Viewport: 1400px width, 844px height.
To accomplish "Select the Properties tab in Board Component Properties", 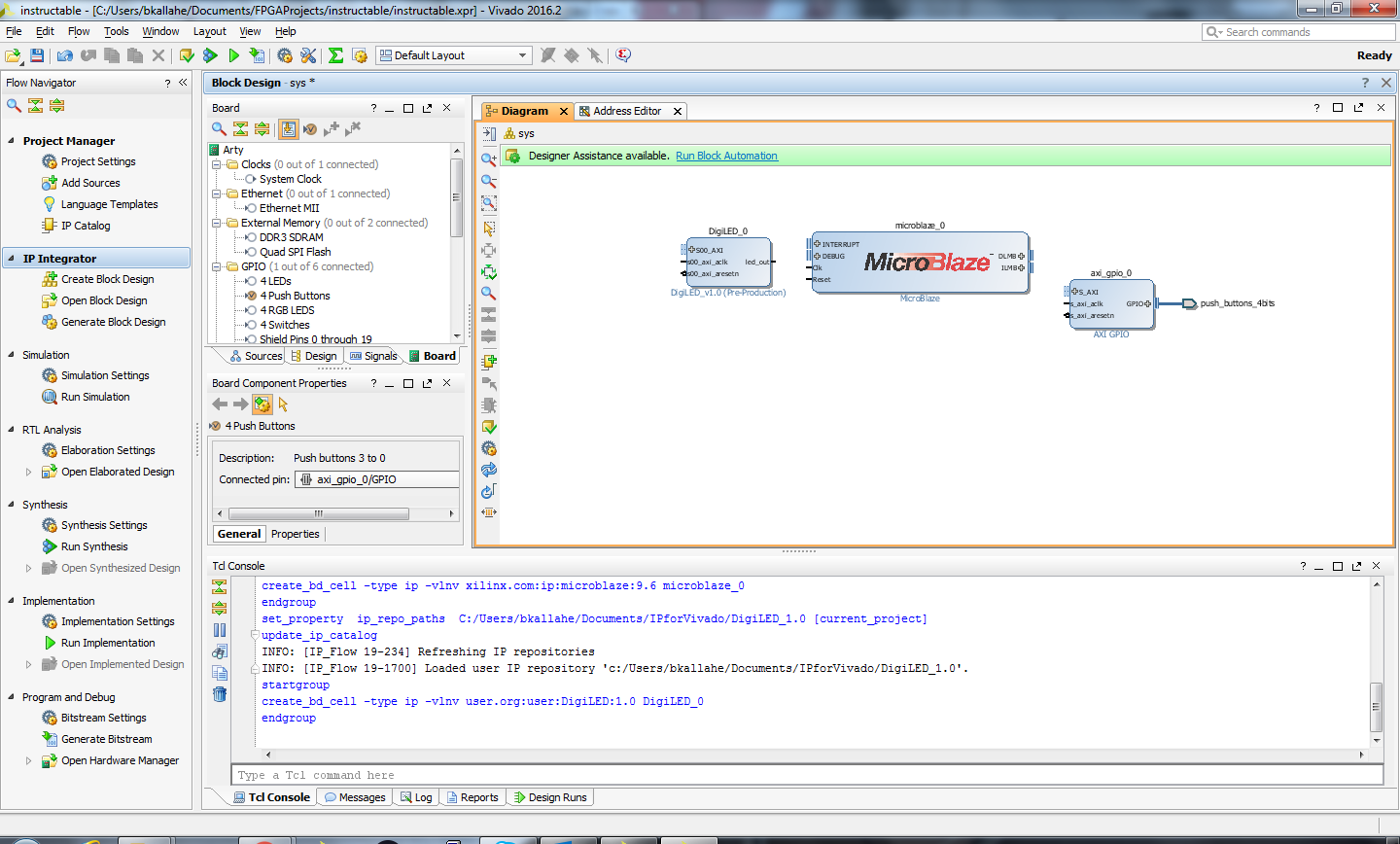I will (x=296, y=534).
